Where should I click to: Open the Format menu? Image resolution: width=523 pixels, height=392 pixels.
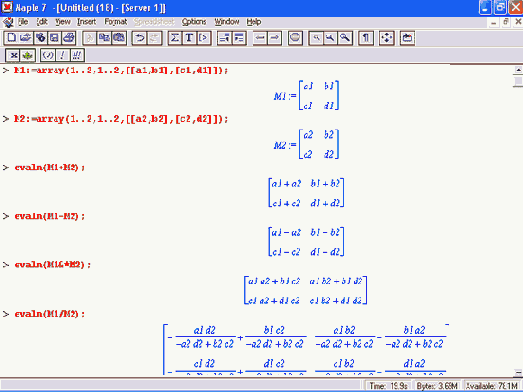pyautogui.click(x=115, y=22)
